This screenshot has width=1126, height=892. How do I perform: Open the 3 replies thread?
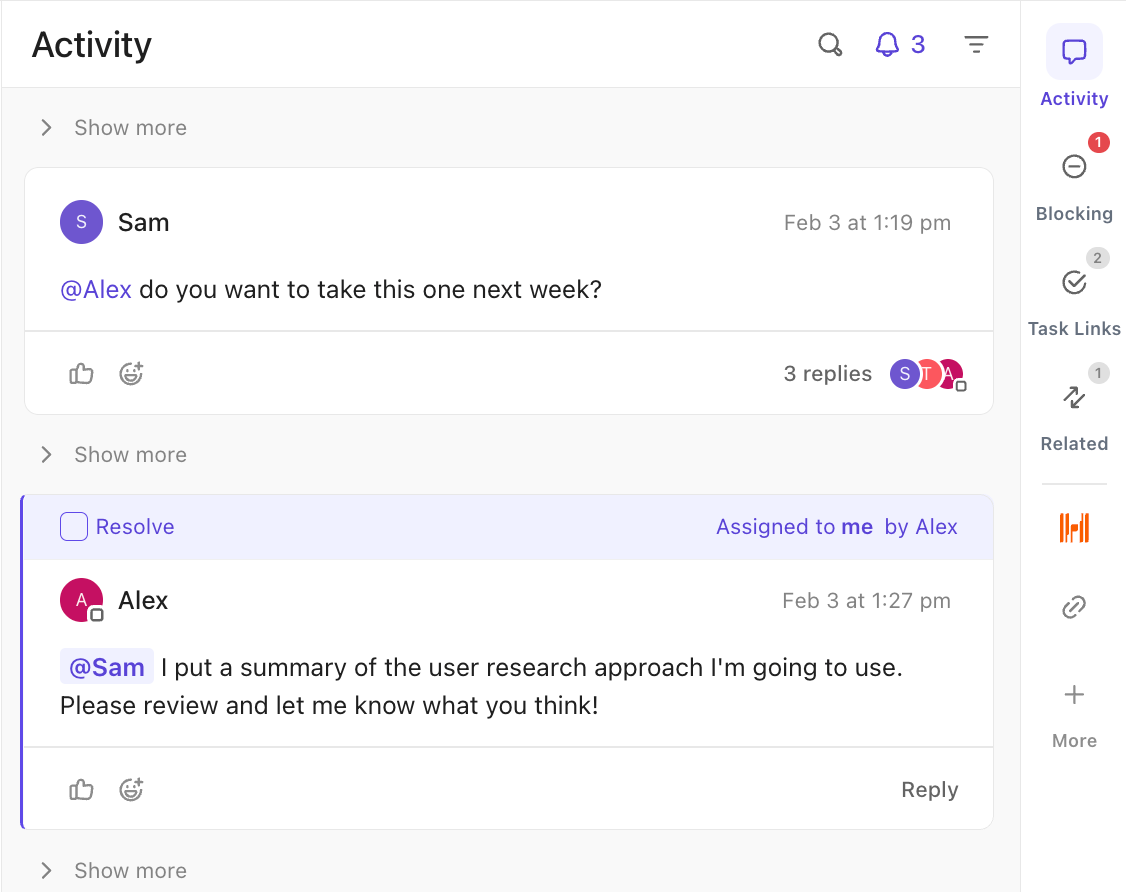coord(827,373)
